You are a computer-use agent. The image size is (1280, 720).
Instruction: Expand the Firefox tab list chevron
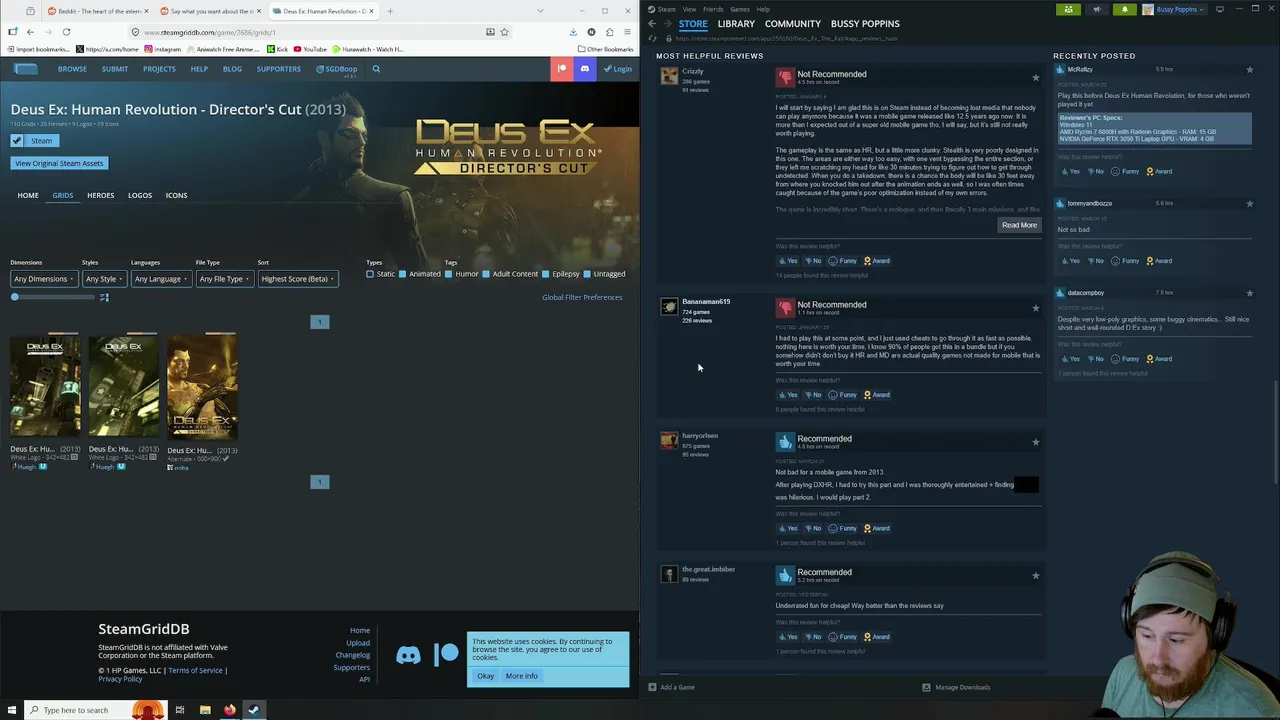pyautogui.click(x=540, y=11)
